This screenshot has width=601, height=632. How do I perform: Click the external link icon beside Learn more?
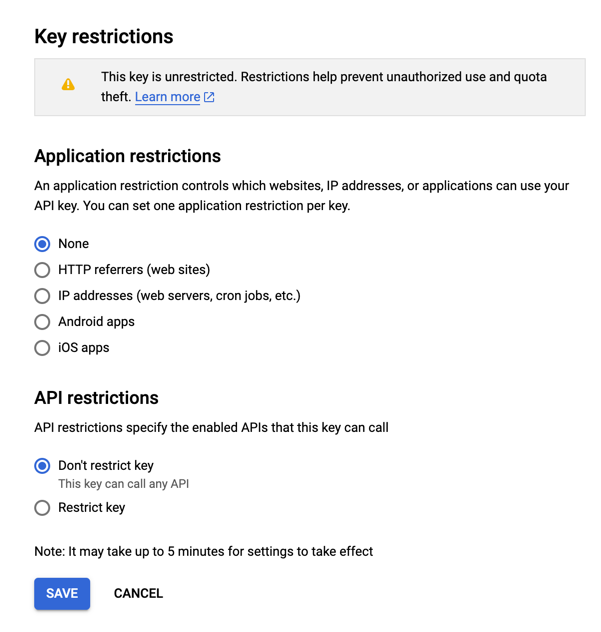point(209,98)
